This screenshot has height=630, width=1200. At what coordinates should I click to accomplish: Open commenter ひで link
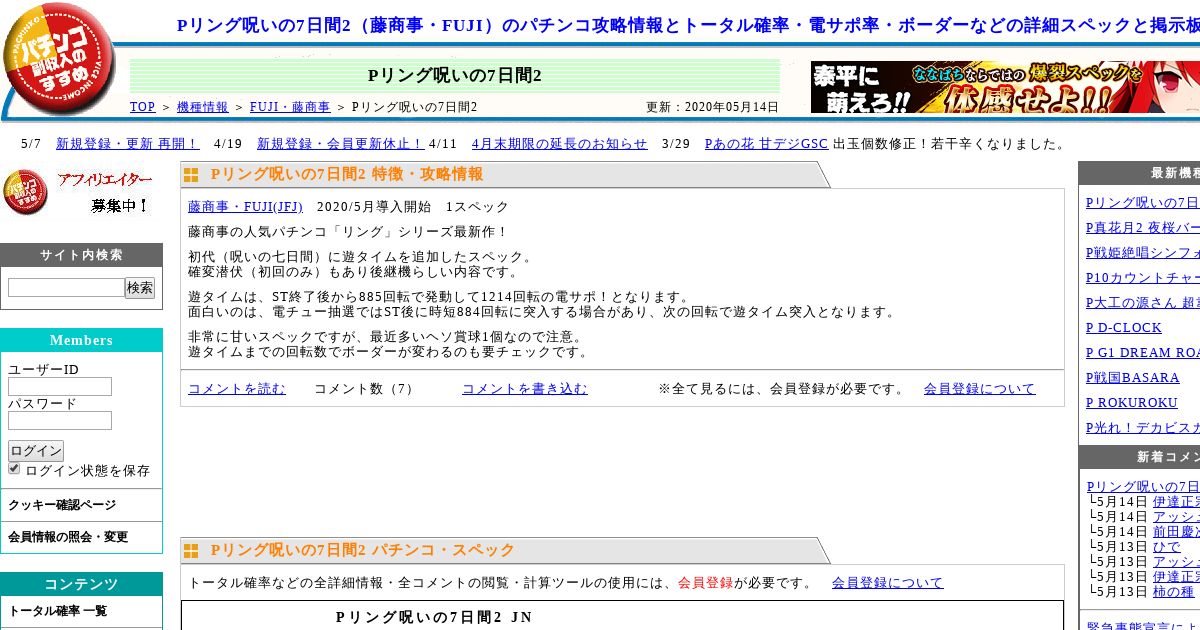click(x=1167, y=547)
